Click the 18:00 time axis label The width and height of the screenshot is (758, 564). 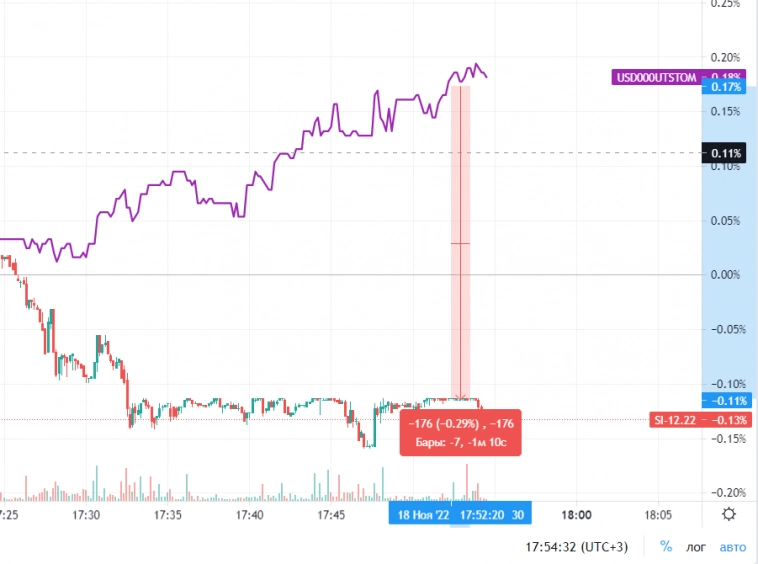coord(576,514)
